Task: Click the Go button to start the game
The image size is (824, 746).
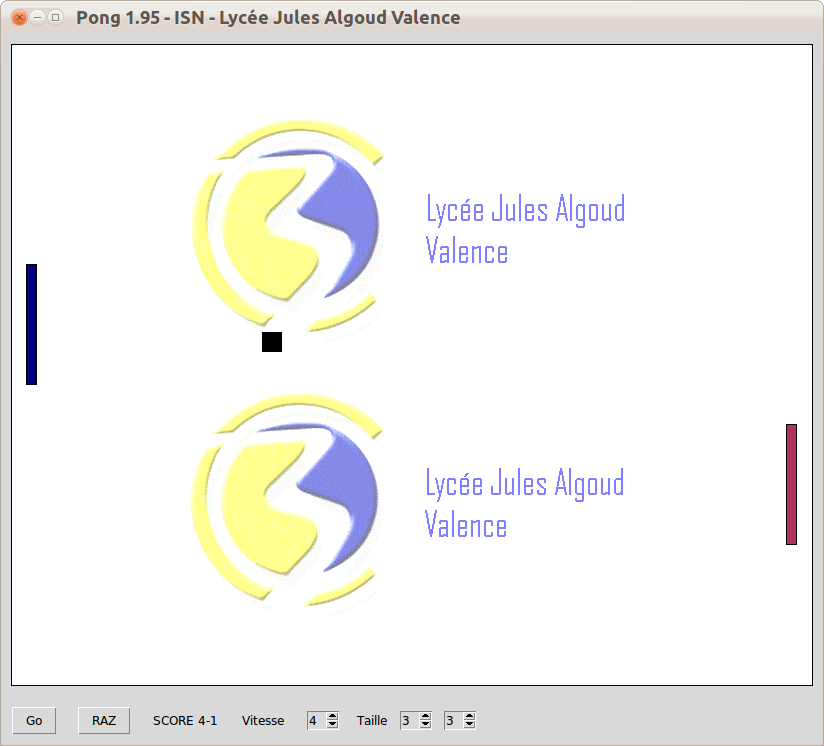Action: coord(34,720)
